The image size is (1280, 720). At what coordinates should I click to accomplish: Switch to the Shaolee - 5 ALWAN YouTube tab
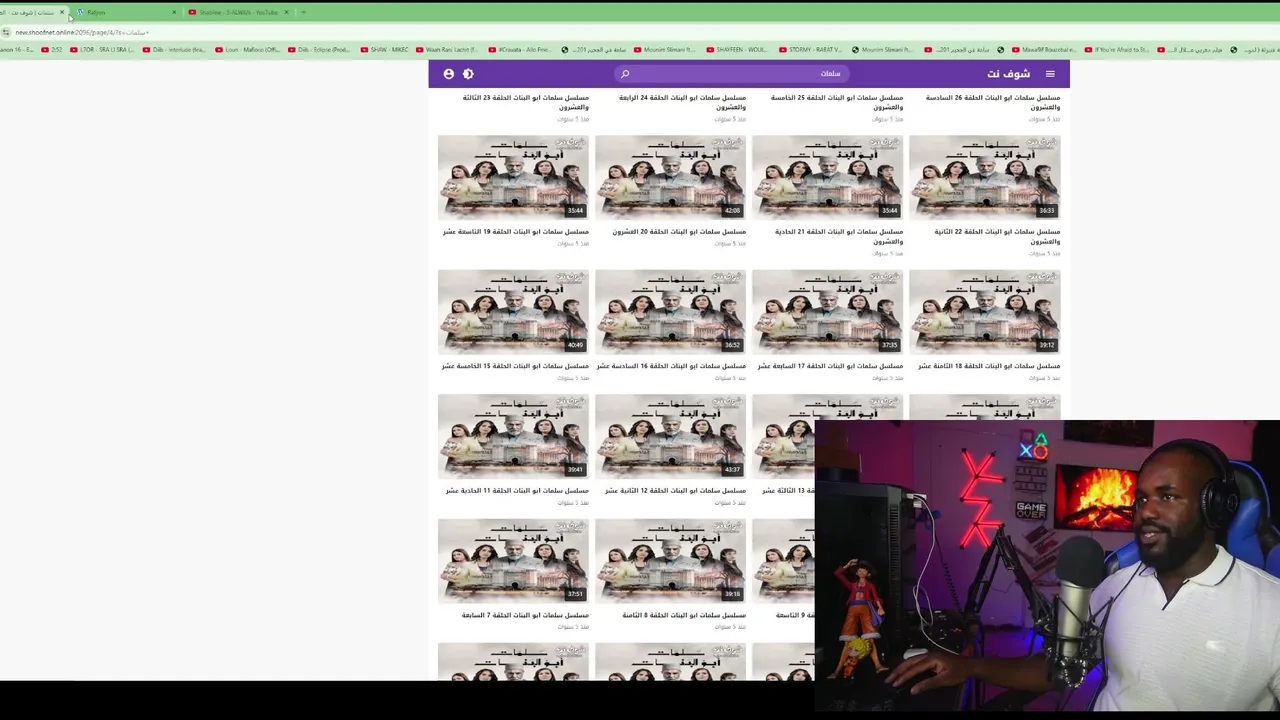(238, 12)
